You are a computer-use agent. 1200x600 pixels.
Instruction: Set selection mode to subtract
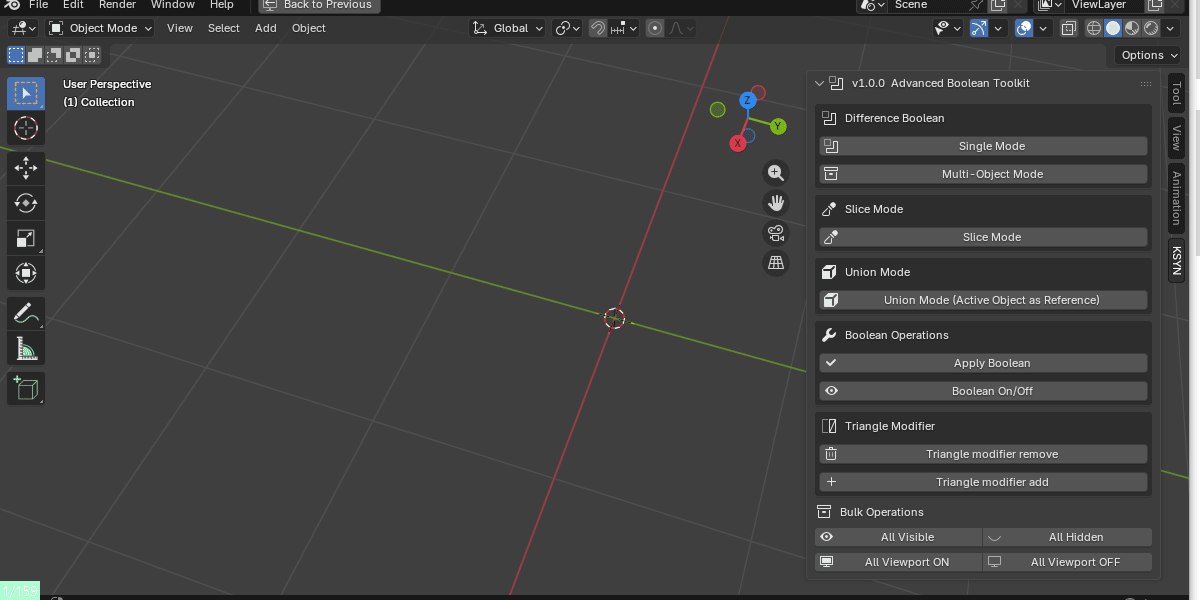click(52, 55)
